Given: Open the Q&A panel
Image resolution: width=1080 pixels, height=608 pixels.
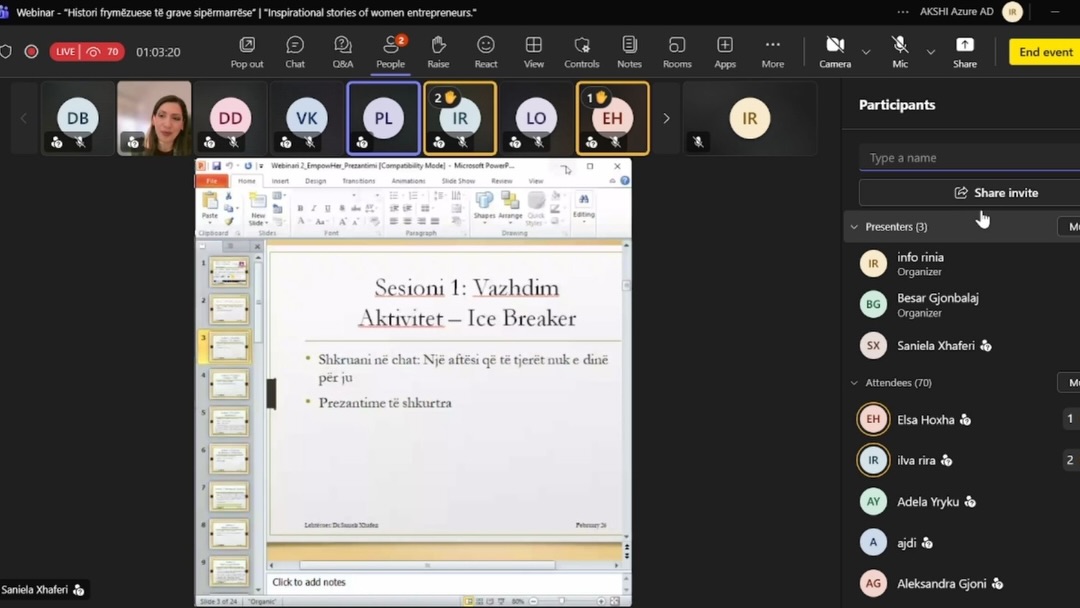Looking at the screenshot, I should point(342,52).
